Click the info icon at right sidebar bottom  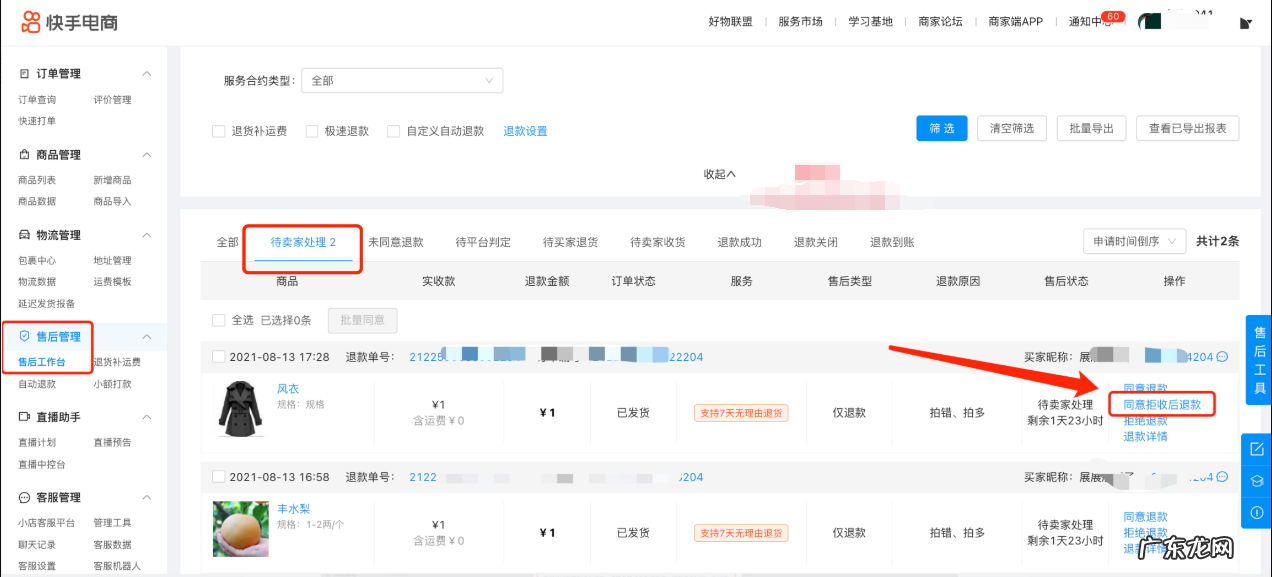[x=1257, y=513]
